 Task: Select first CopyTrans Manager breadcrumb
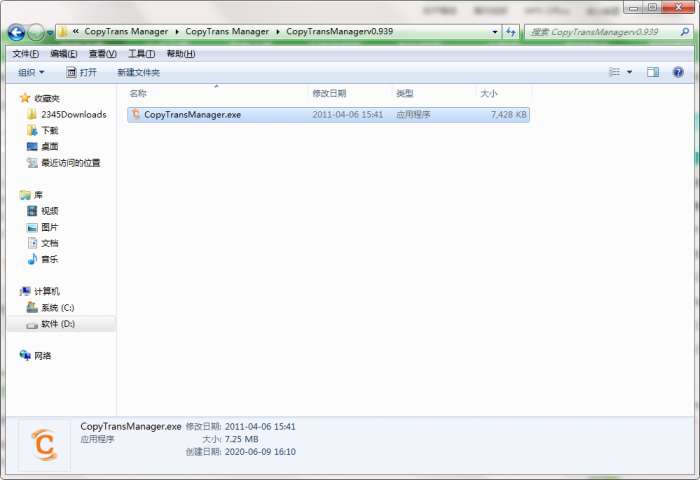126,32
